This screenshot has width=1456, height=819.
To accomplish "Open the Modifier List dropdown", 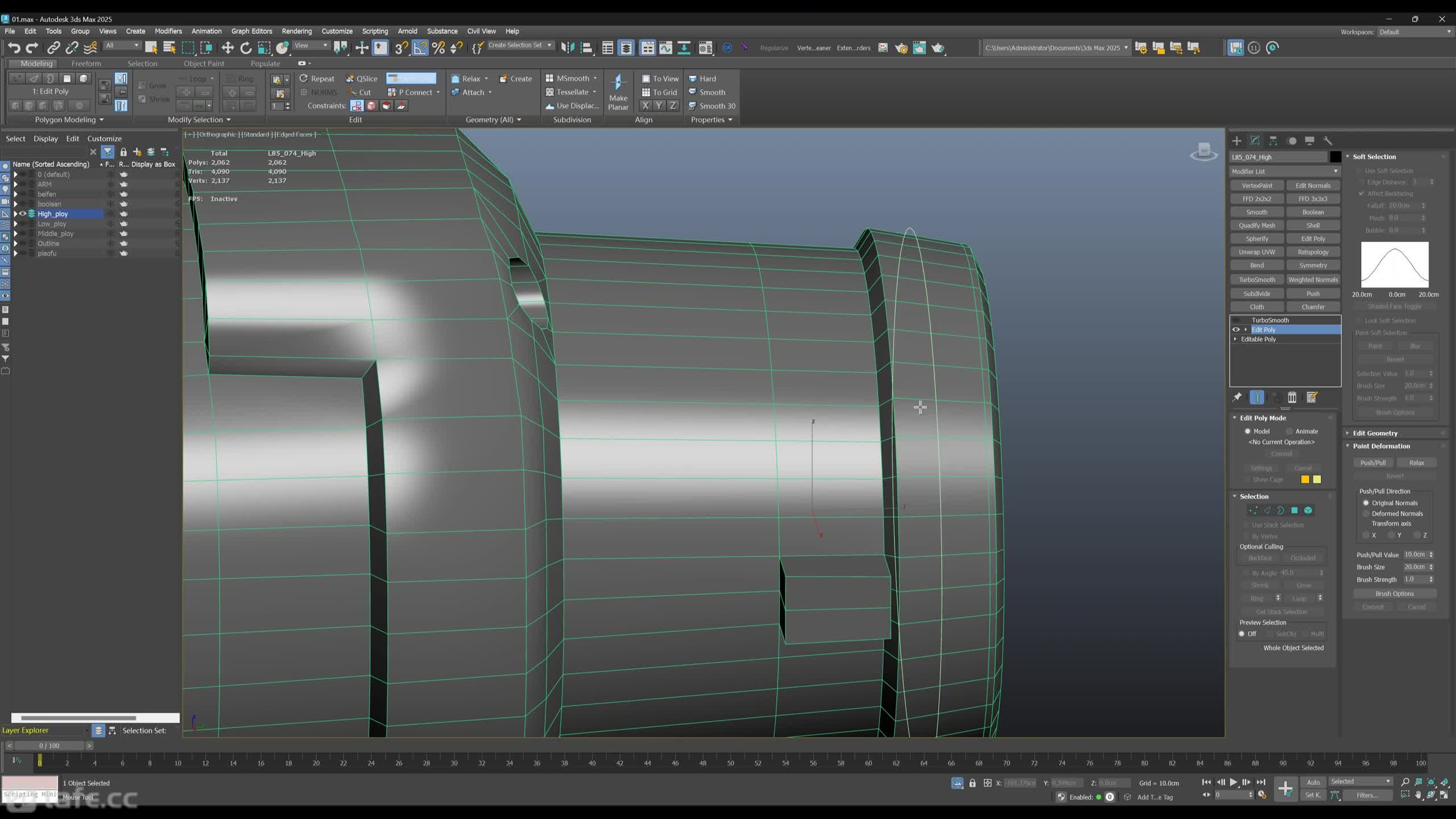I will tap(1285, 171).
